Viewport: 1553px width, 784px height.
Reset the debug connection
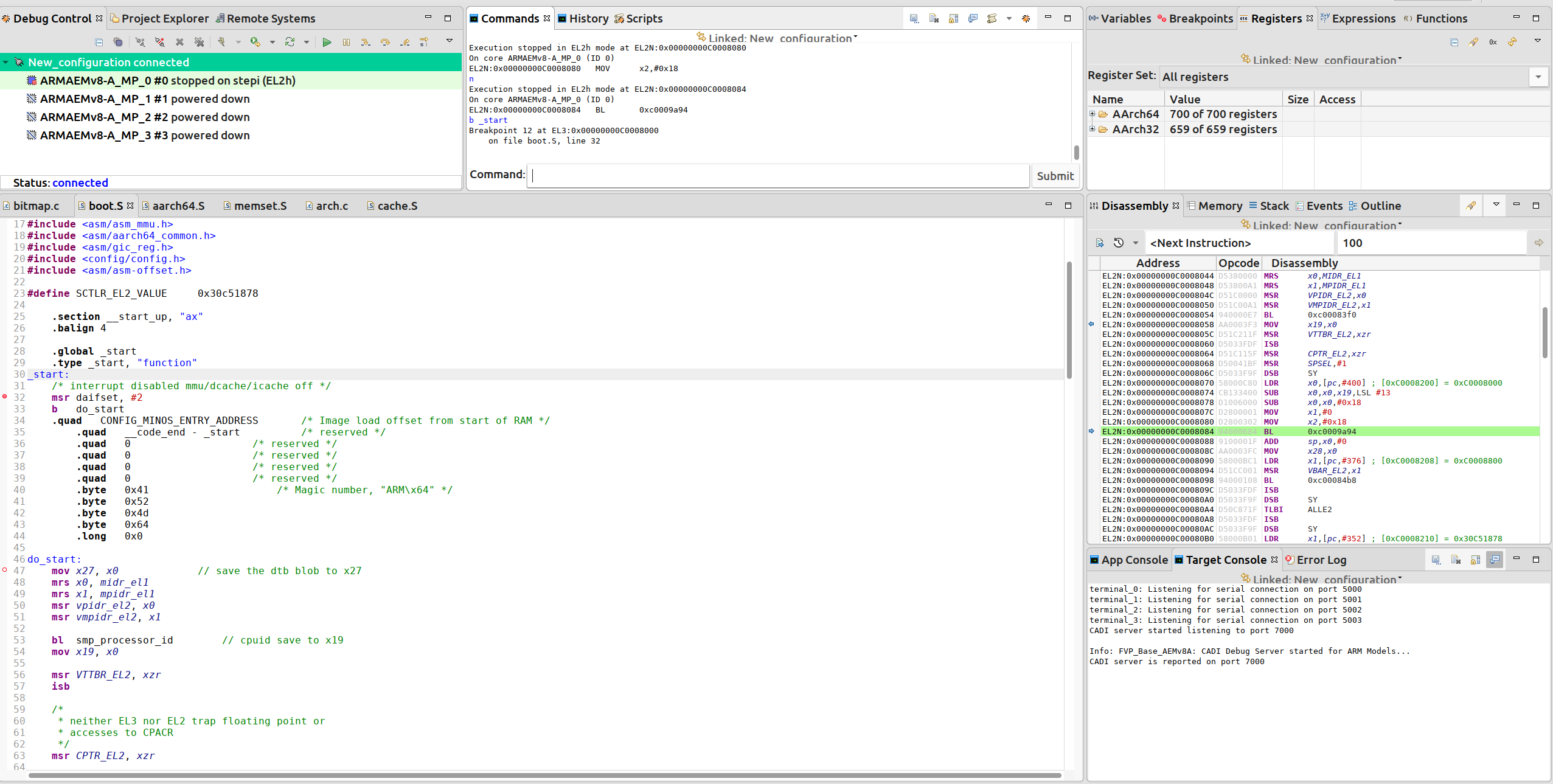pyautogui.click(x=291, y=41)
